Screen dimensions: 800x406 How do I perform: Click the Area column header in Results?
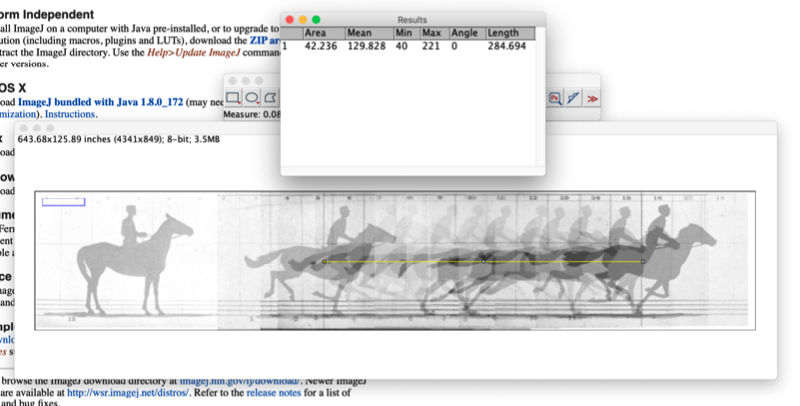click(324, 33)
